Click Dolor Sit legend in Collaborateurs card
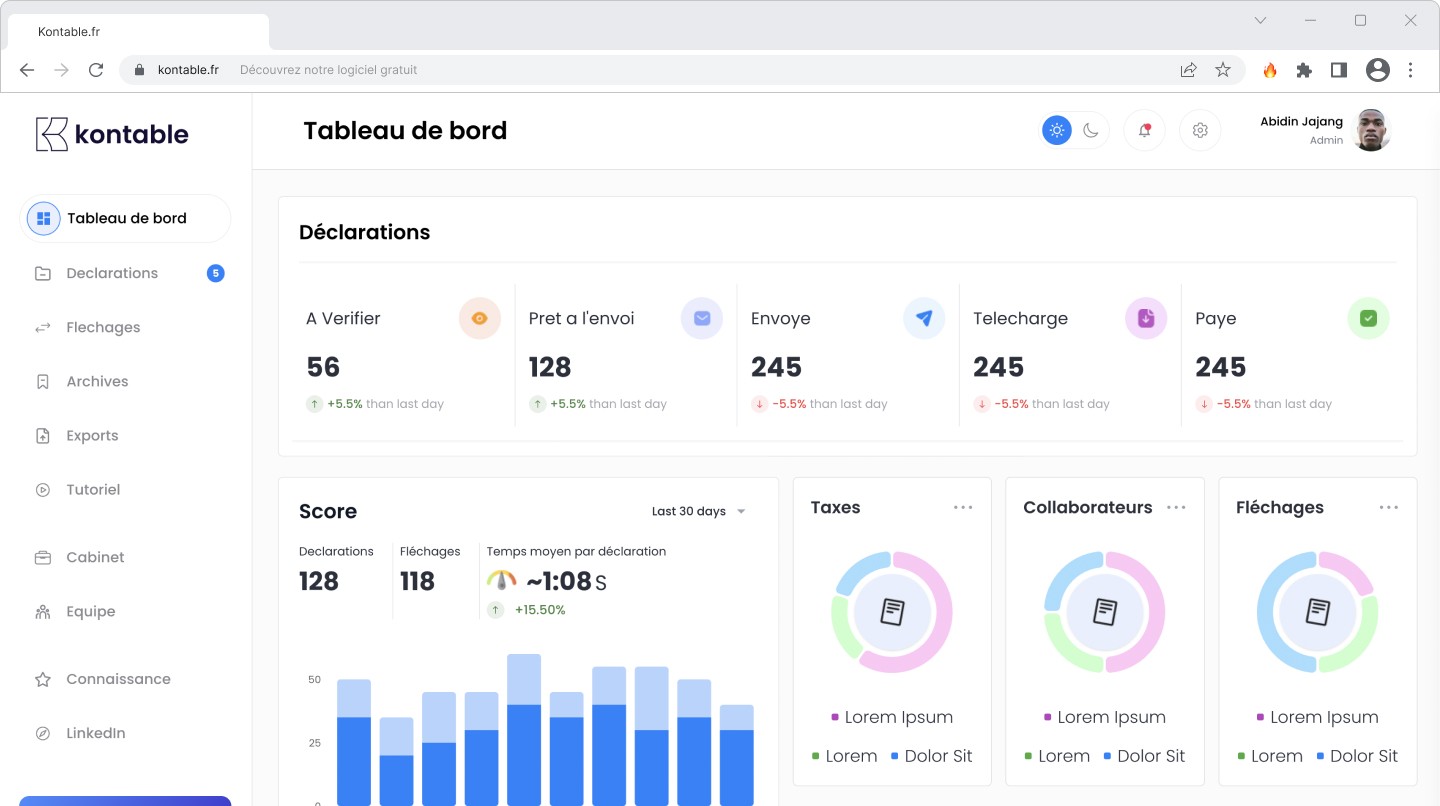1440x806 pixels. 1144,756
